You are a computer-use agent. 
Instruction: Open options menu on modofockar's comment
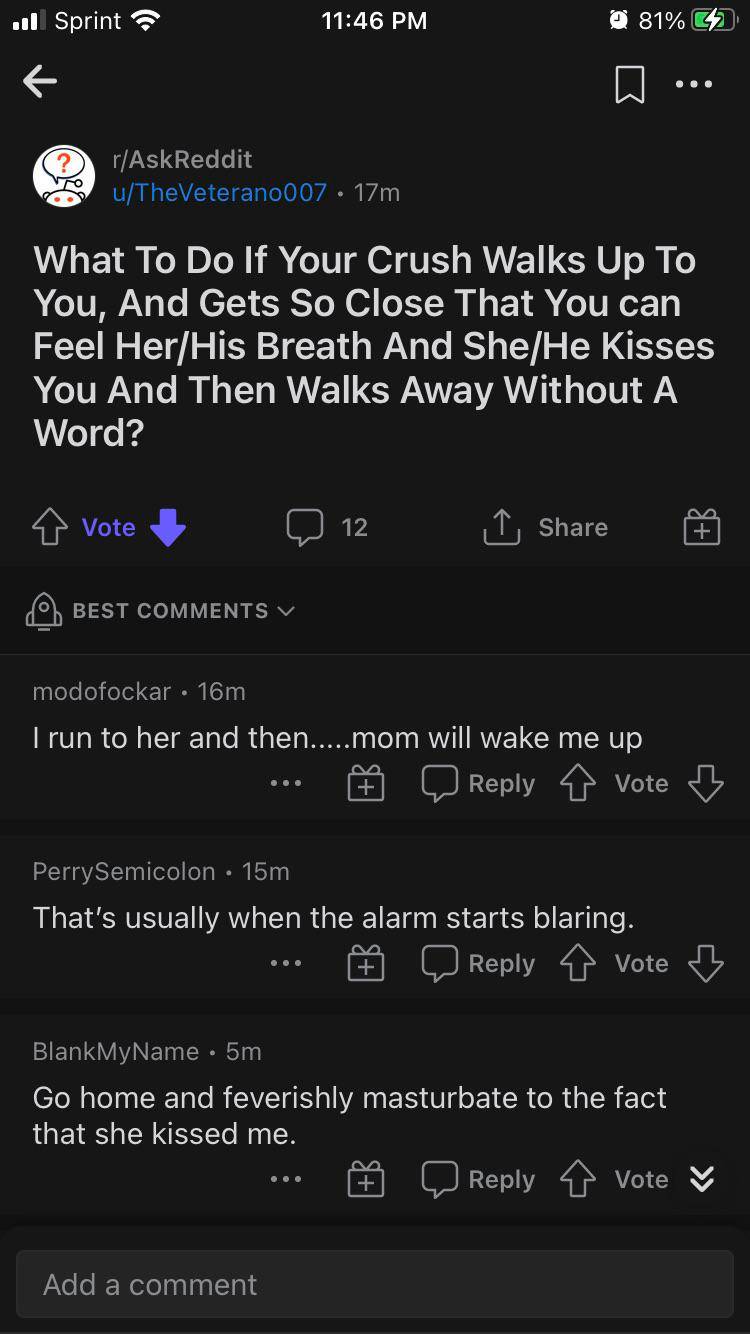click(x=285, y=784)
